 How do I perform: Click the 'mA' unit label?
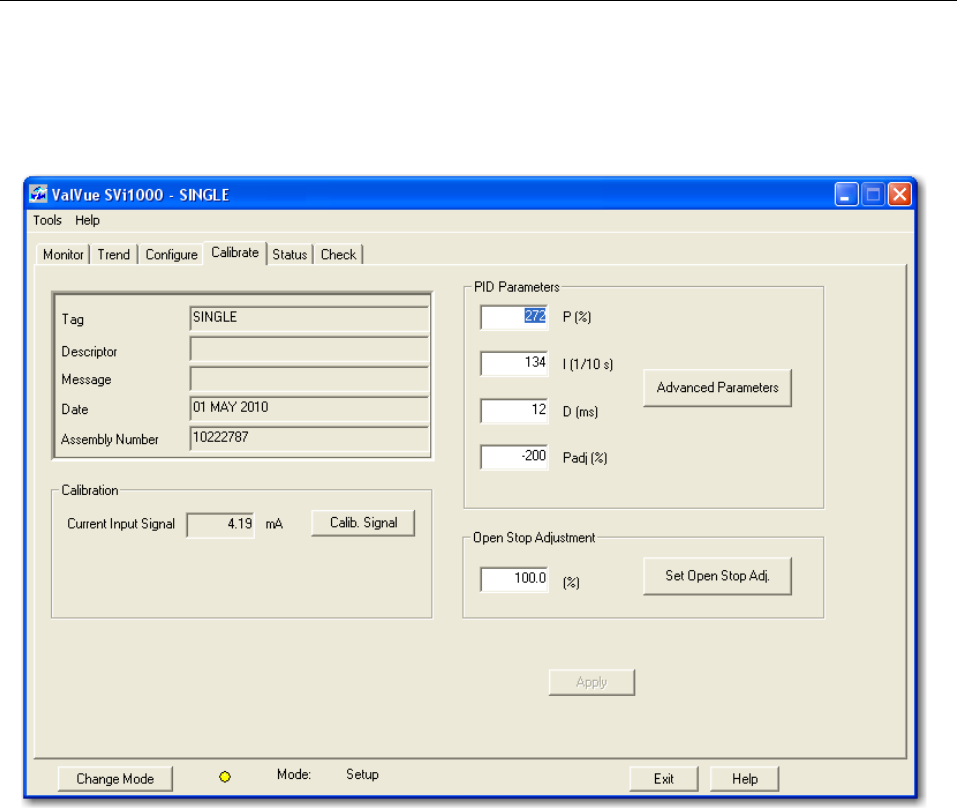tap(274, 524)
